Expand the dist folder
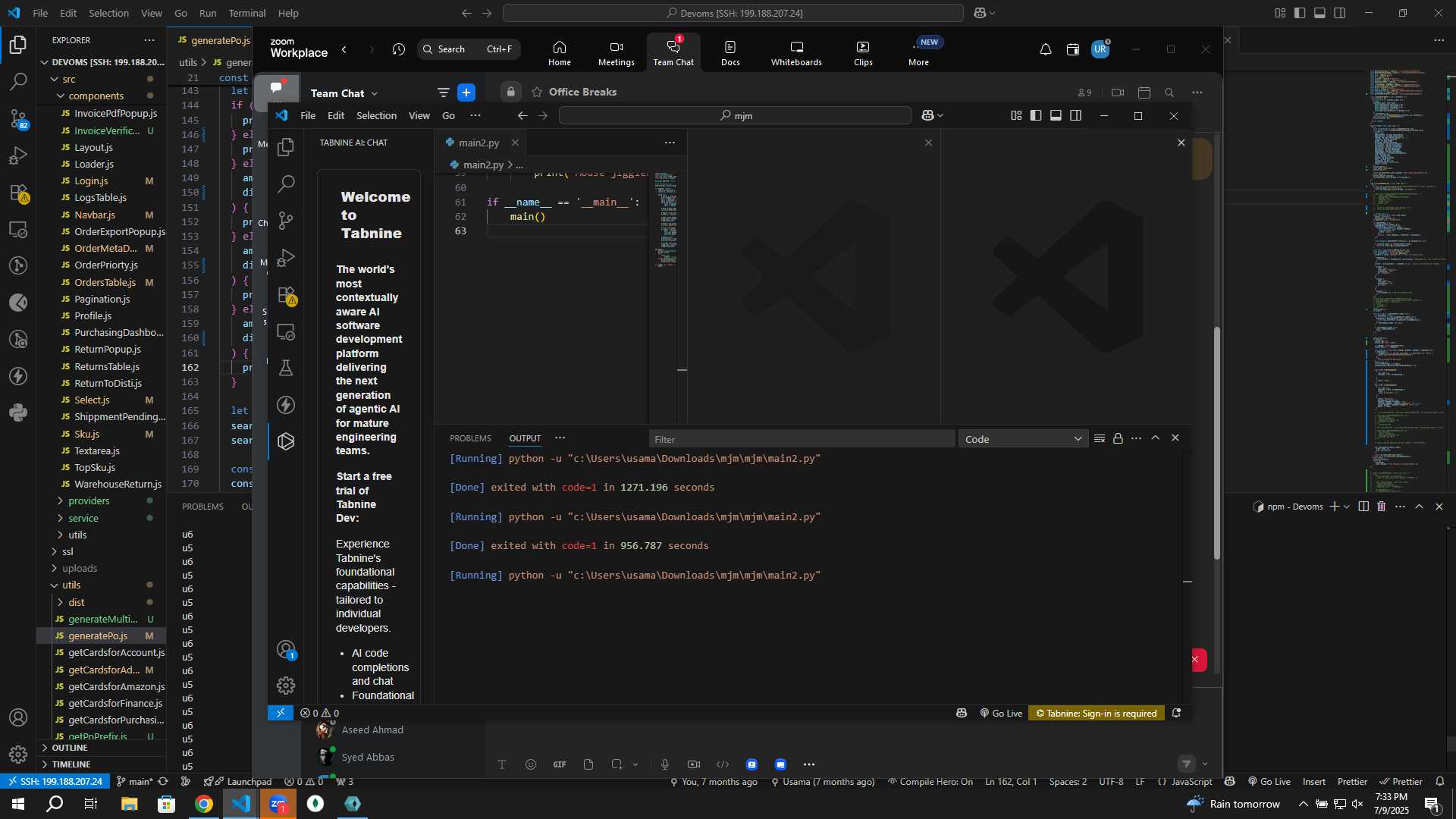 (77, 603)
